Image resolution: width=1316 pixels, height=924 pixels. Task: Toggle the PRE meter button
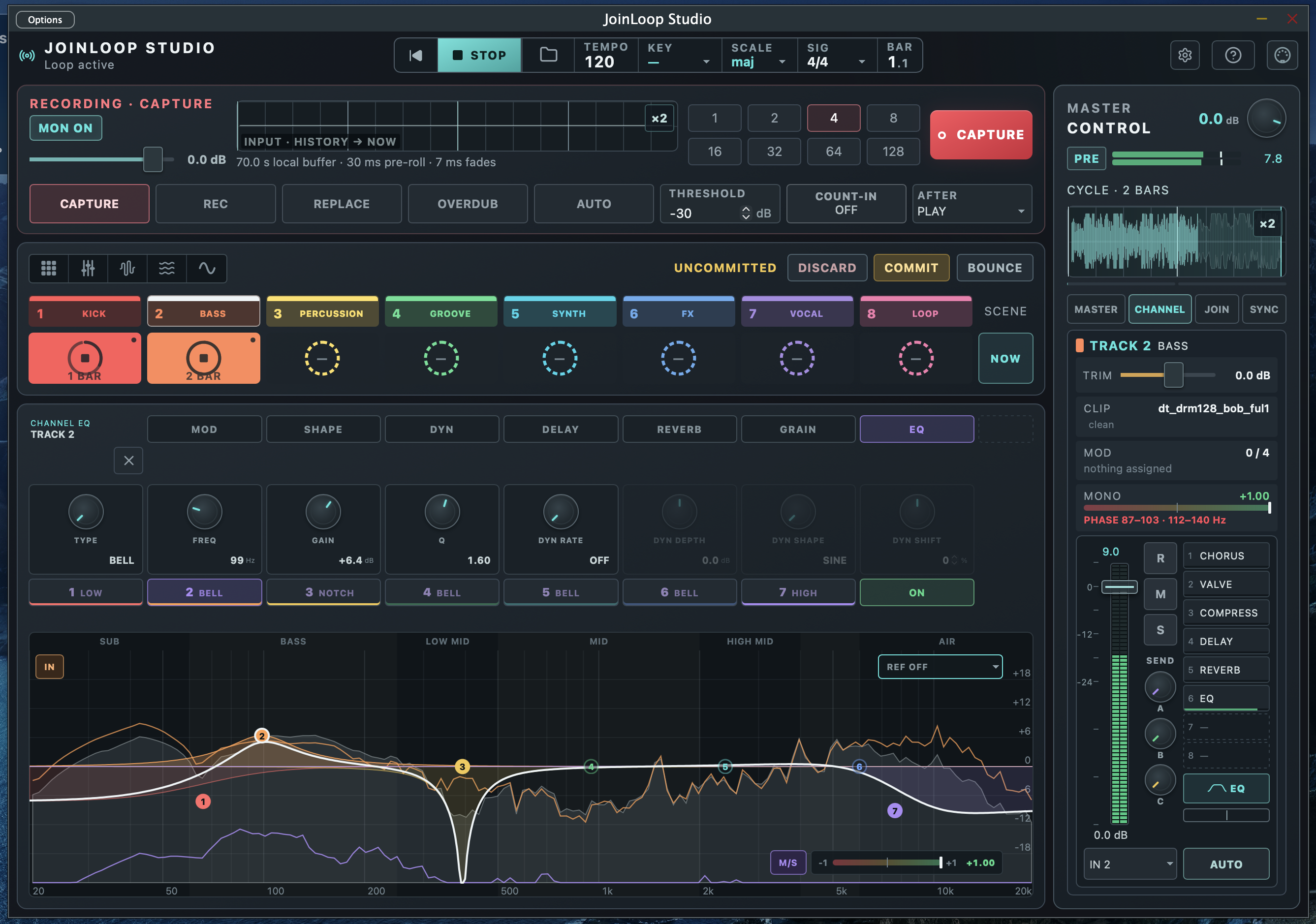(1086, 159)
